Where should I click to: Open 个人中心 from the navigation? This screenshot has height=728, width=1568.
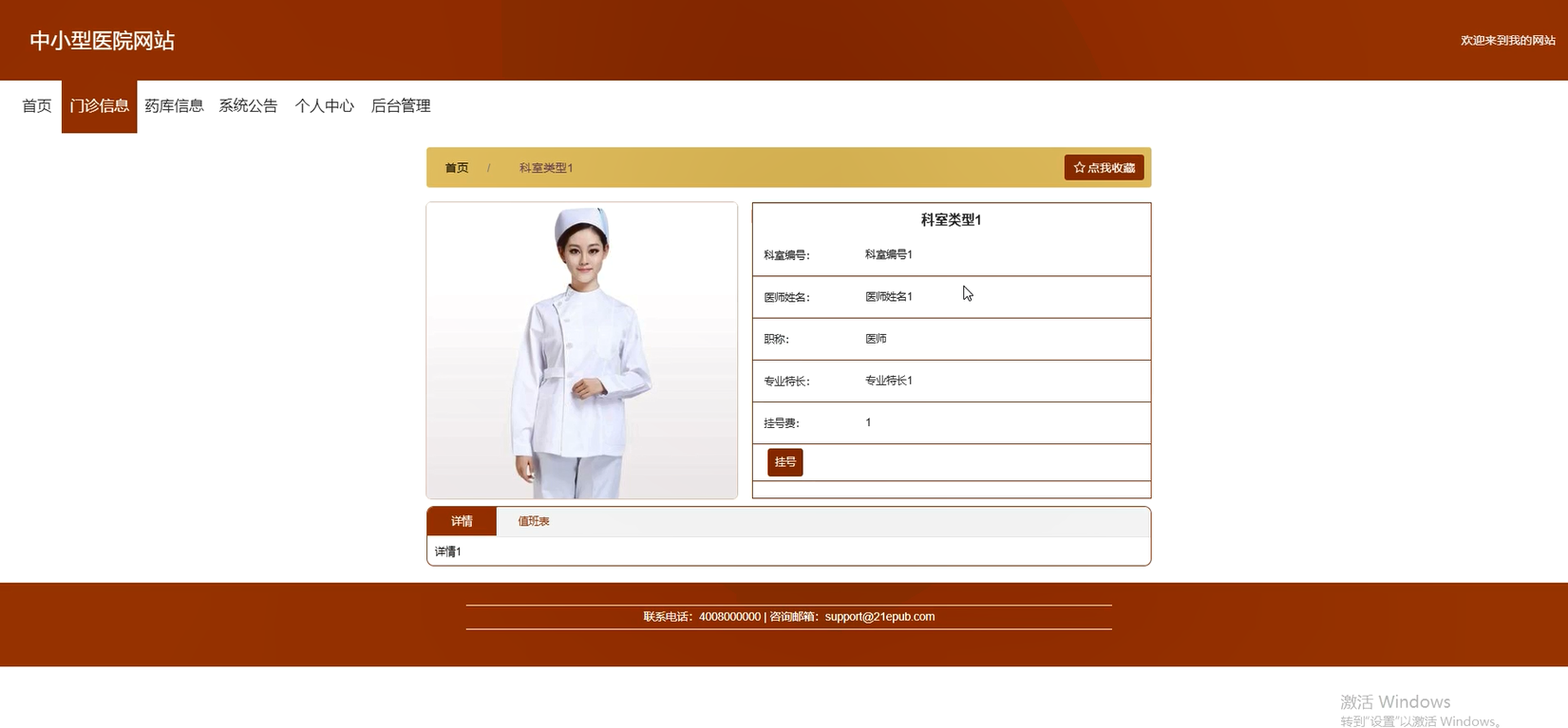tap(324, 106)
